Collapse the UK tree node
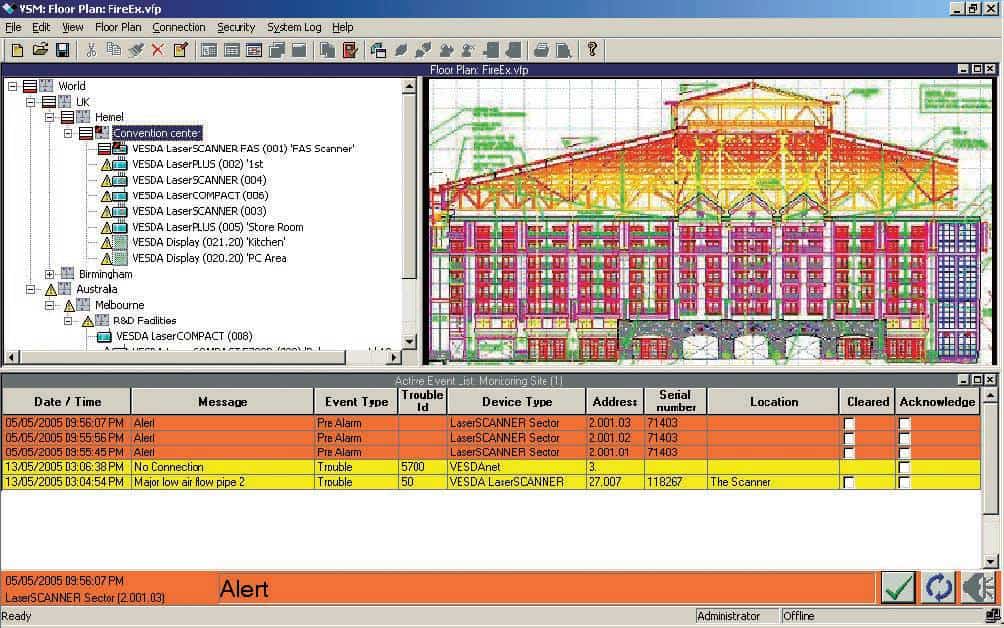 coord(31,102)
